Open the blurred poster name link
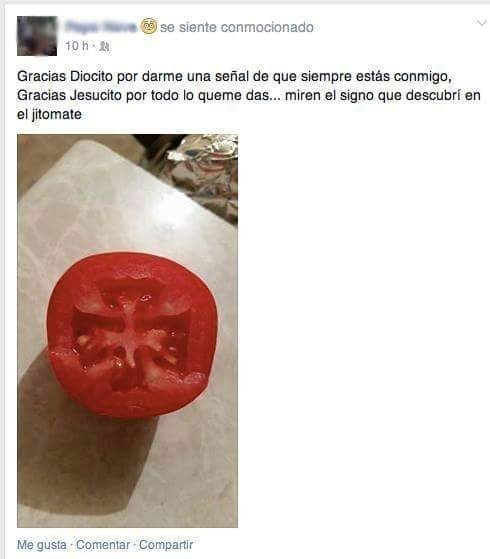The height and width of the screenshot is (559, 490). pos(101,27)
